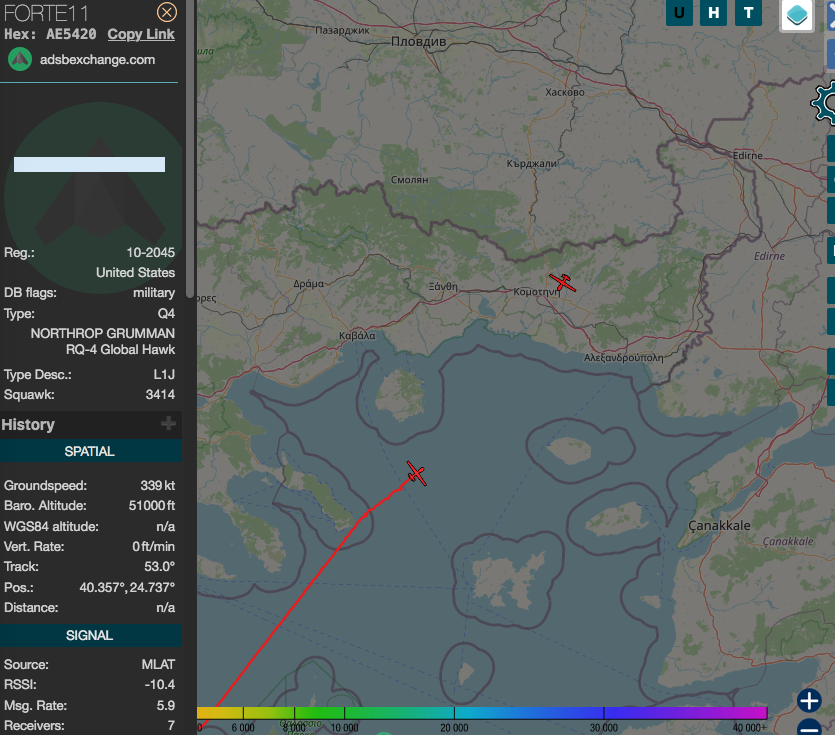Image resolution: width=835 pixels, height=735 pixels.
Task: Click the info panel vertical scrollbar
Action: point(190,149)
